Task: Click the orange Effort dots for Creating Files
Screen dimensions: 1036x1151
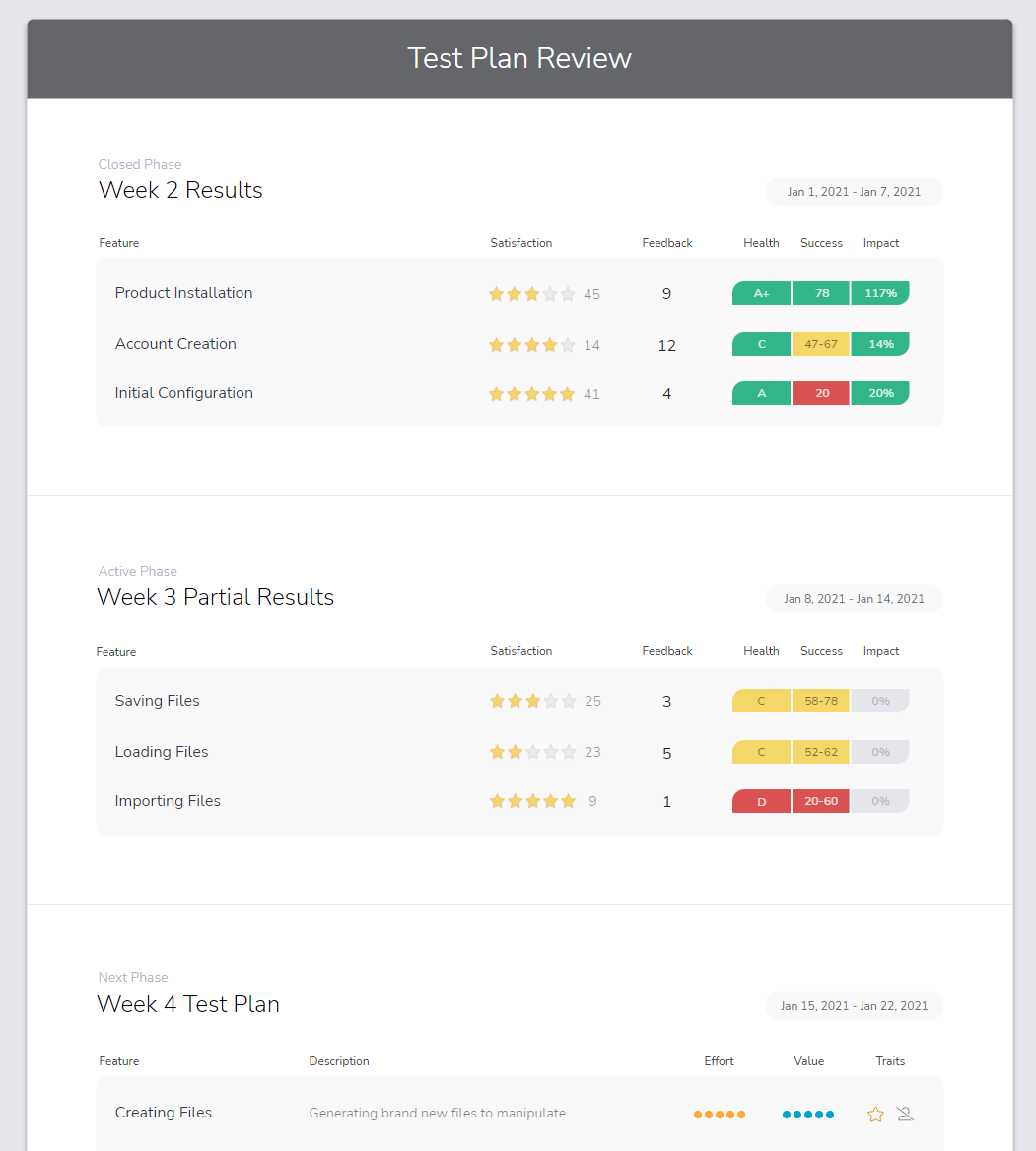Action: (x=720, y=1115)
